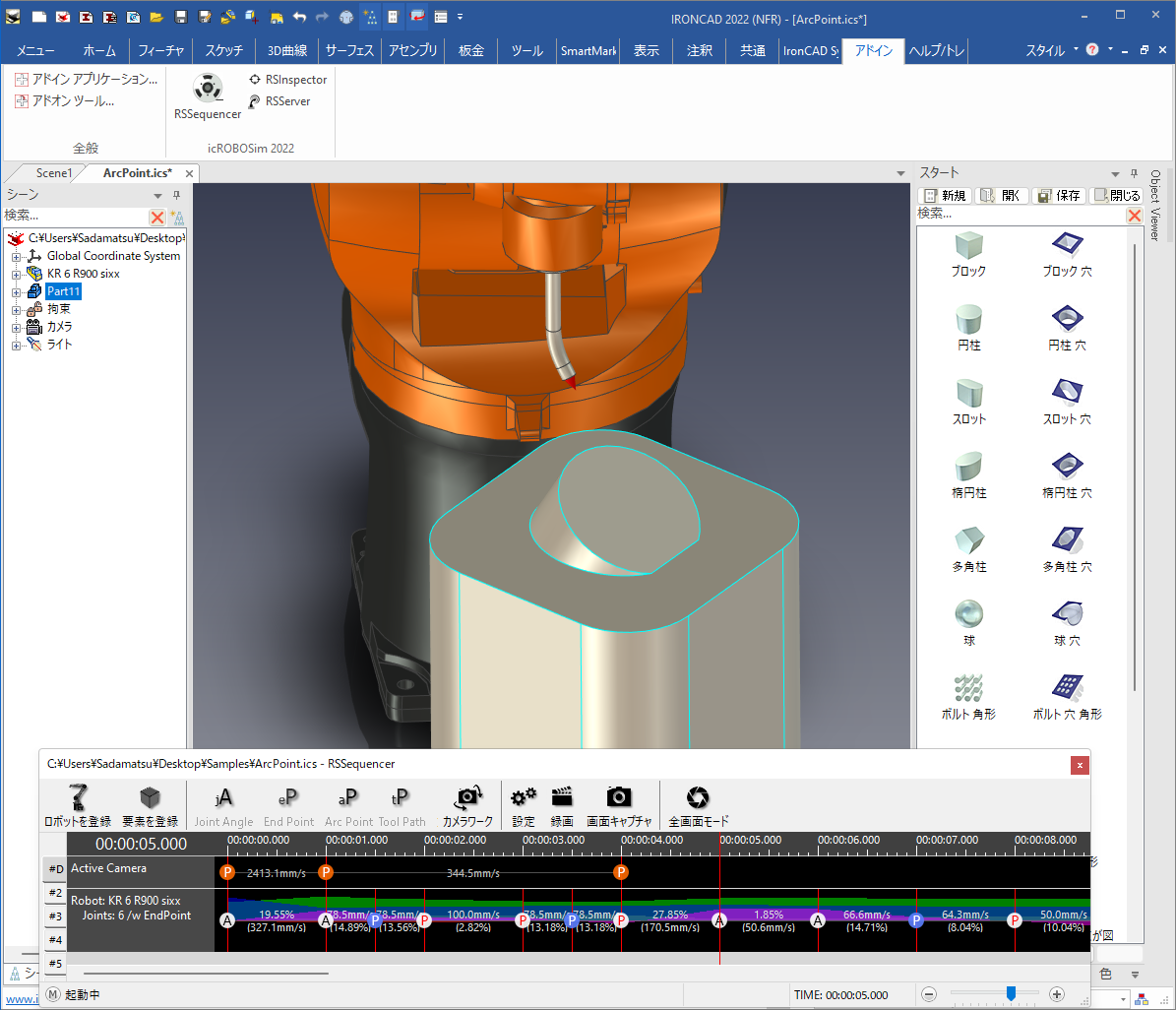Click the element registration cube icon

[x=150, y=804]
